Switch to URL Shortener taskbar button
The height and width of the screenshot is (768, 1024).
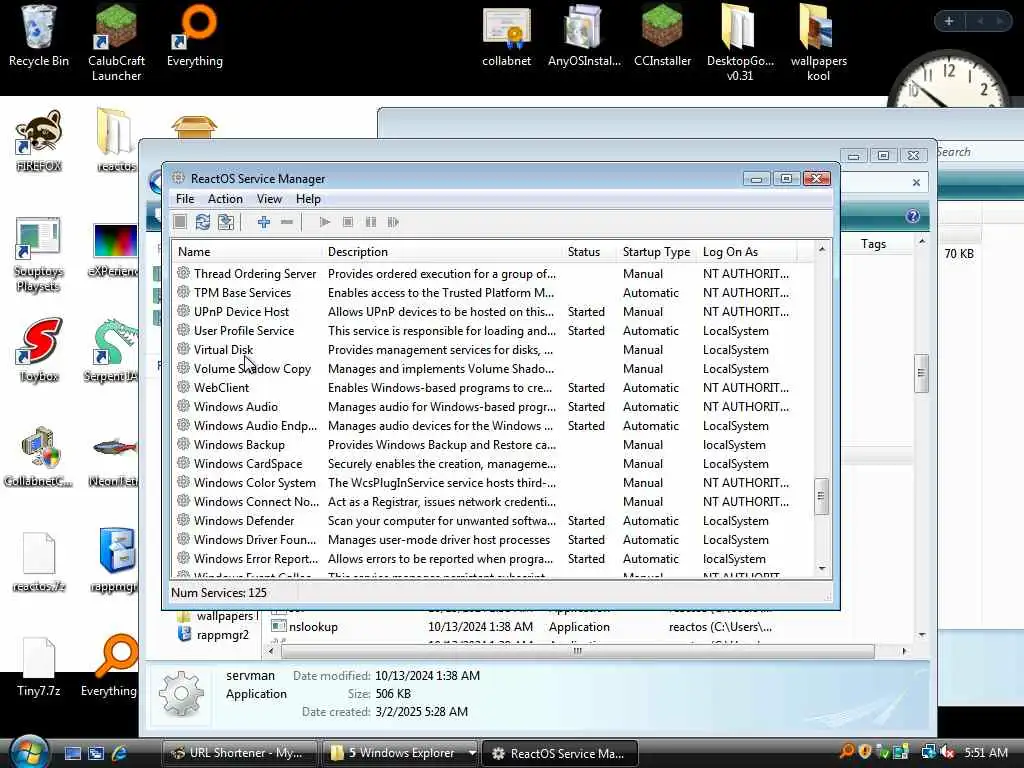239,753
